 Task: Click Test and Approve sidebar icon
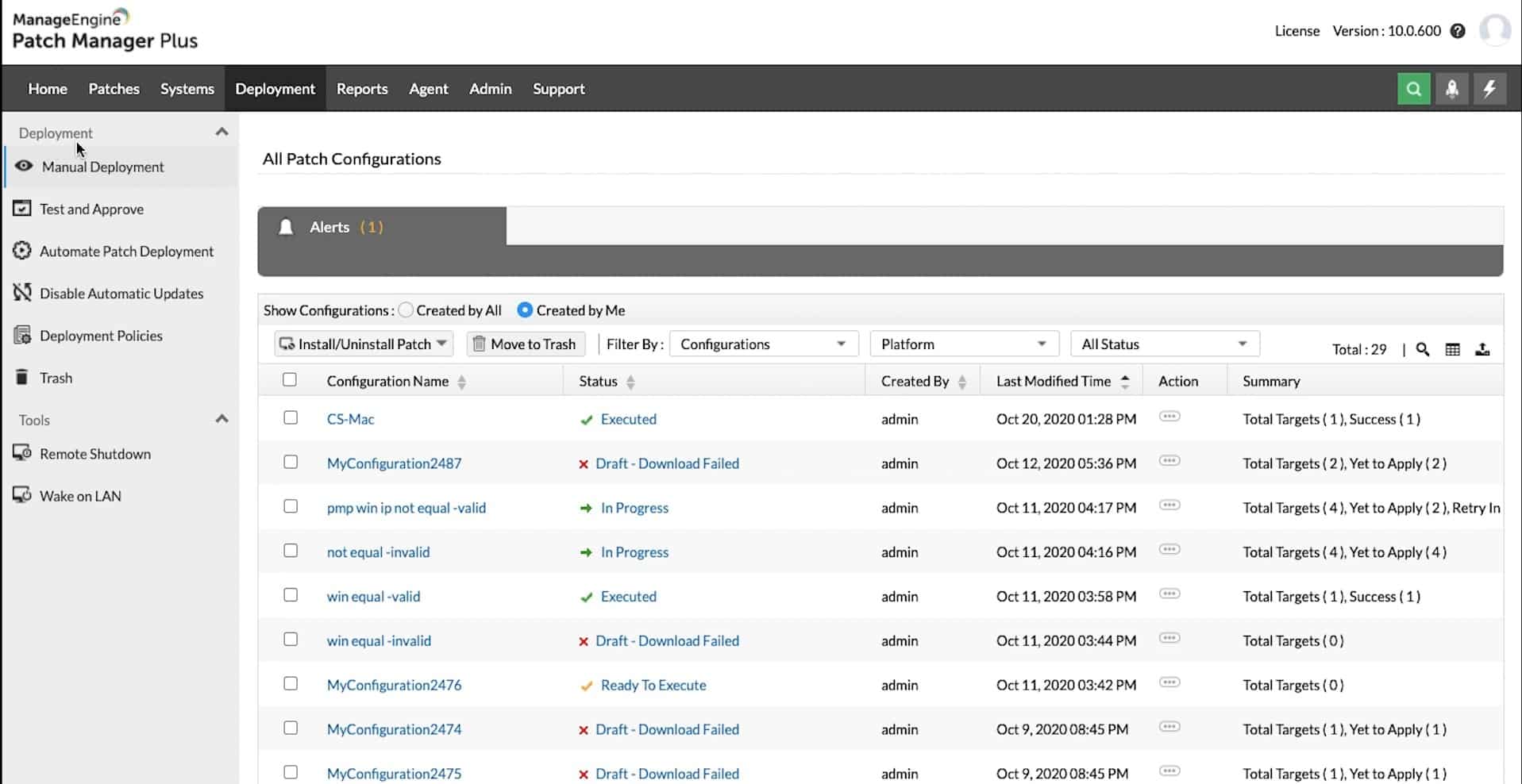[22, 209]
